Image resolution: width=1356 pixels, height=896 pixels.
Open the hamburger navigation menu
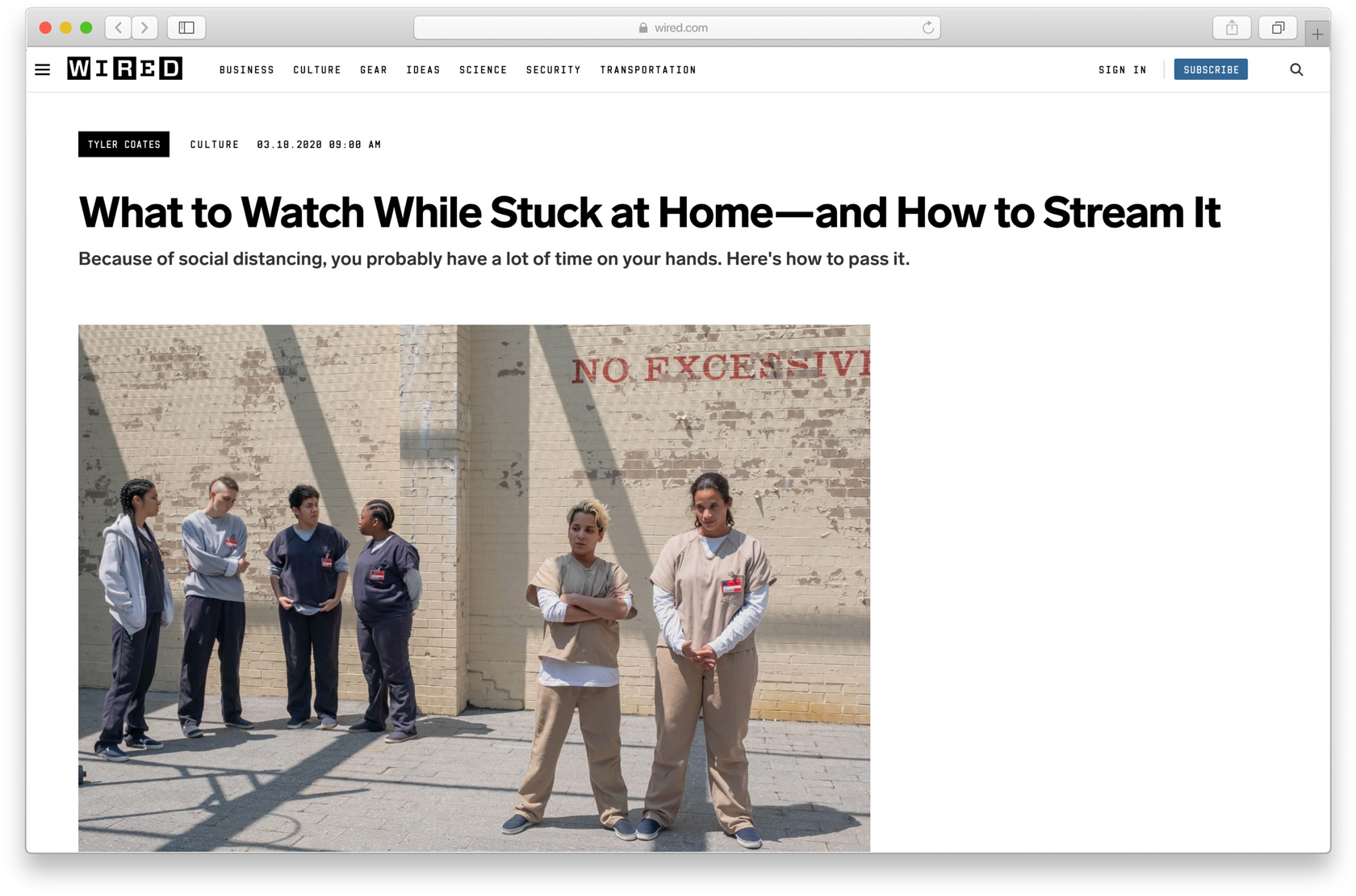pyautogui.click(x=43, y=70)
